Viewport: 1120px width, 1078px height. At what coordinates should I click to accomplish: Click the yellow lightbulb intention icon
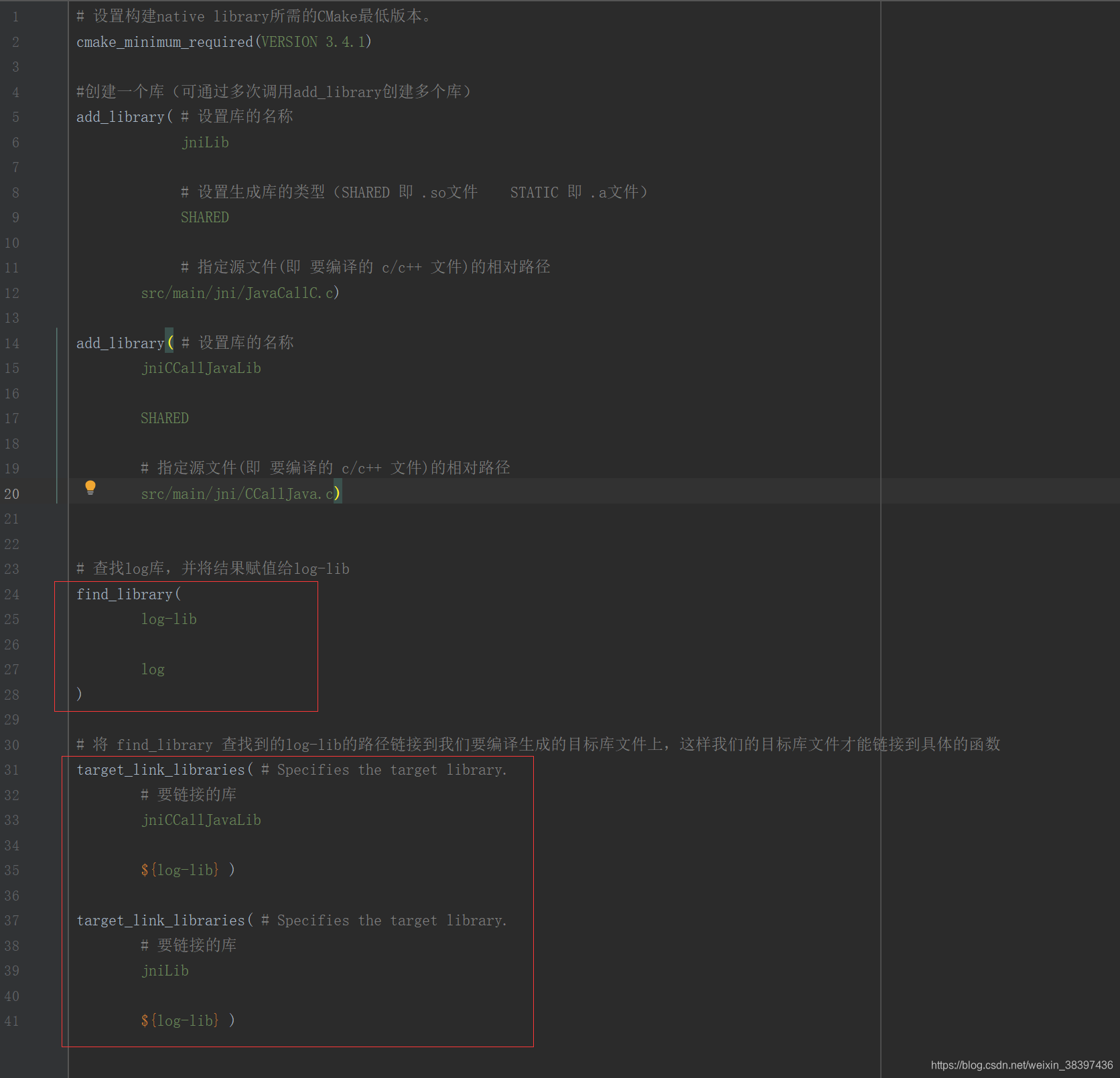point(90,487)
